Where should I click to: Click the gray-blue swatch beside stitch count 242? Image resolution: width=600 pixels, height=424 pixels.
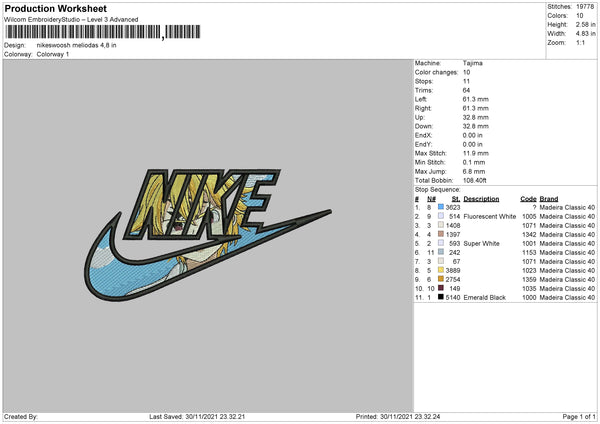click(x=441, y=252)
